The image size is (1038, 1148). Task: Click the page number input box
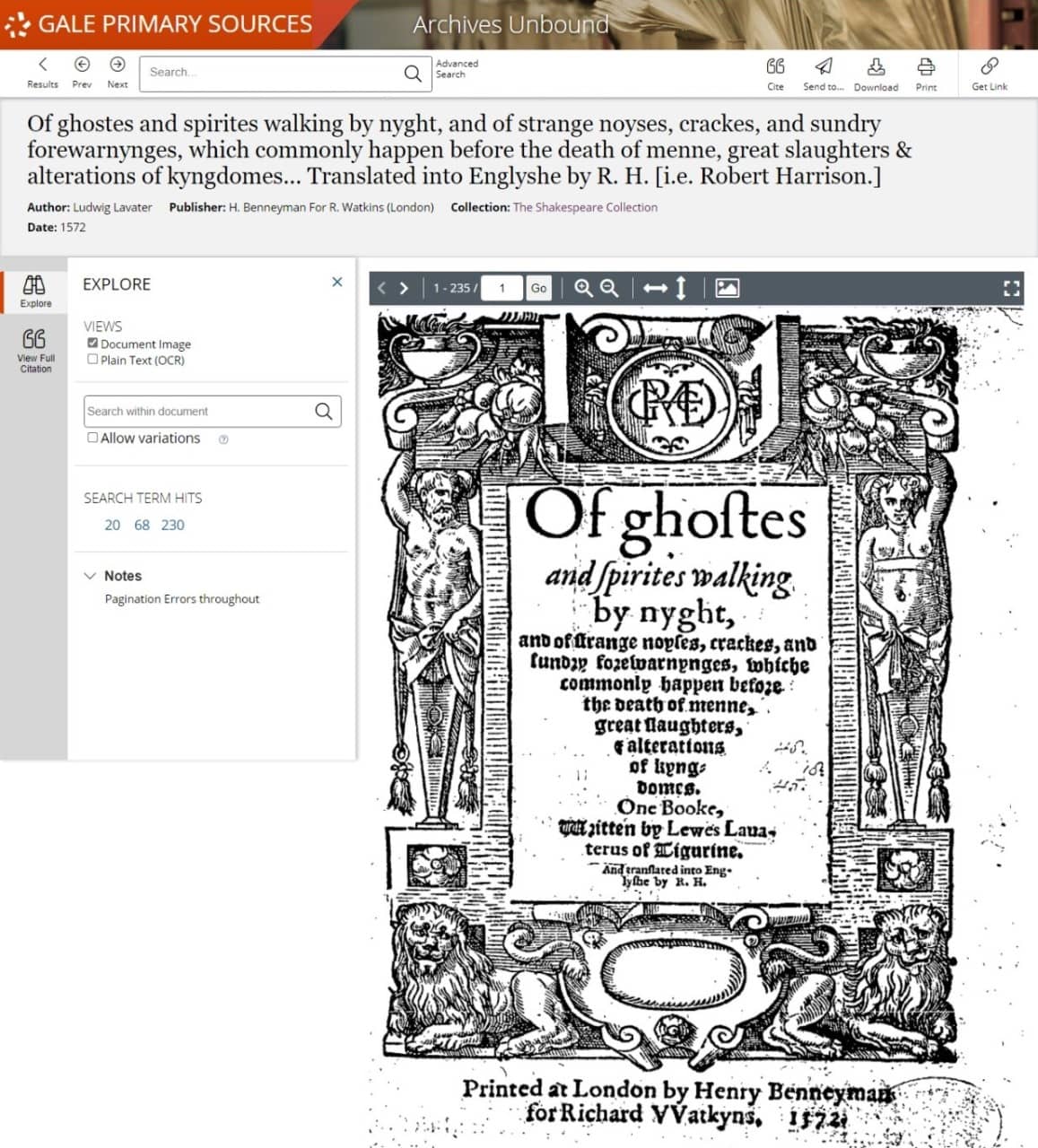point(502,288)
